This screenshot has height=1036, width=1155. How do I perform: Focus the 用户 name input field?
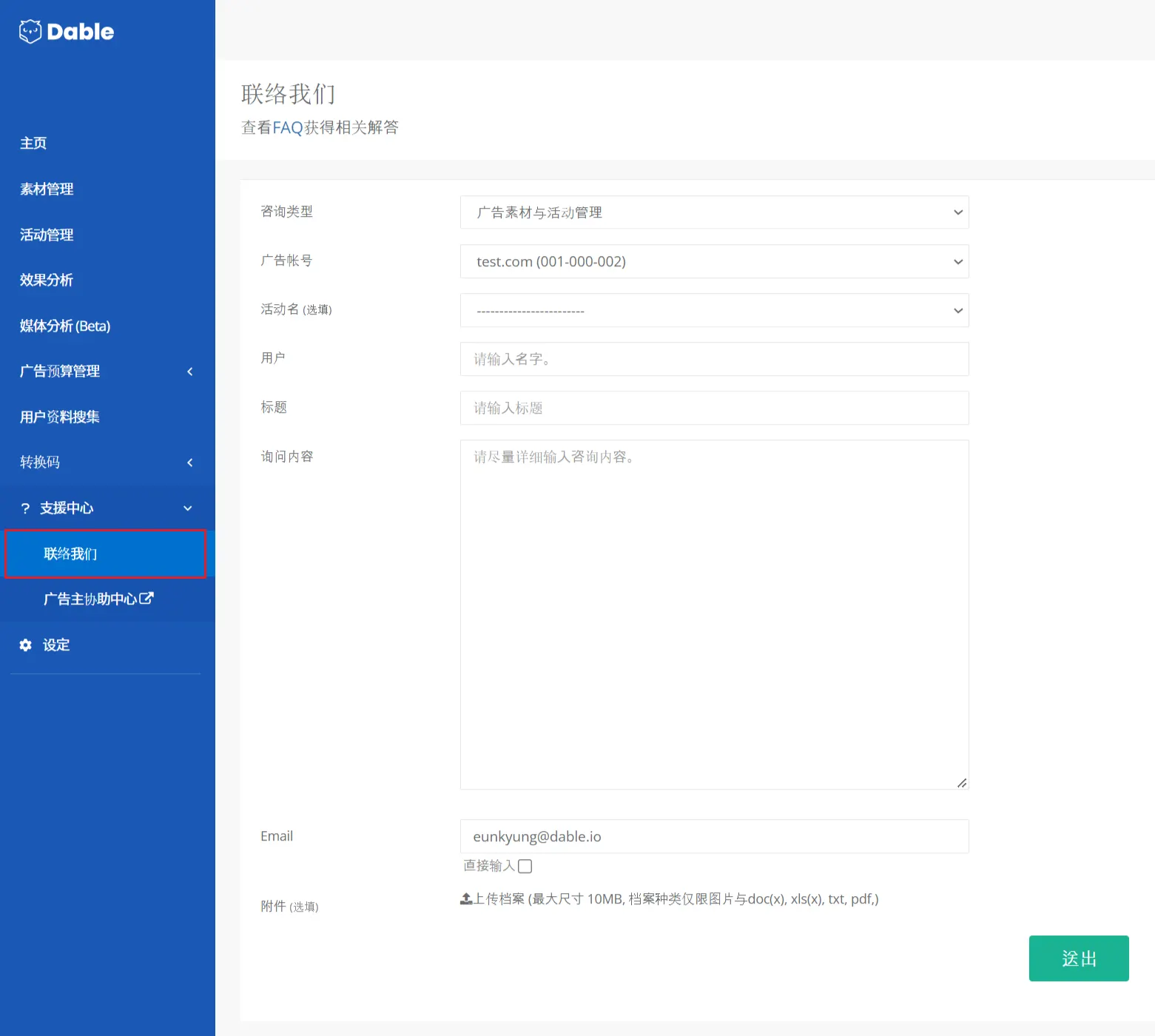[715, 359]
